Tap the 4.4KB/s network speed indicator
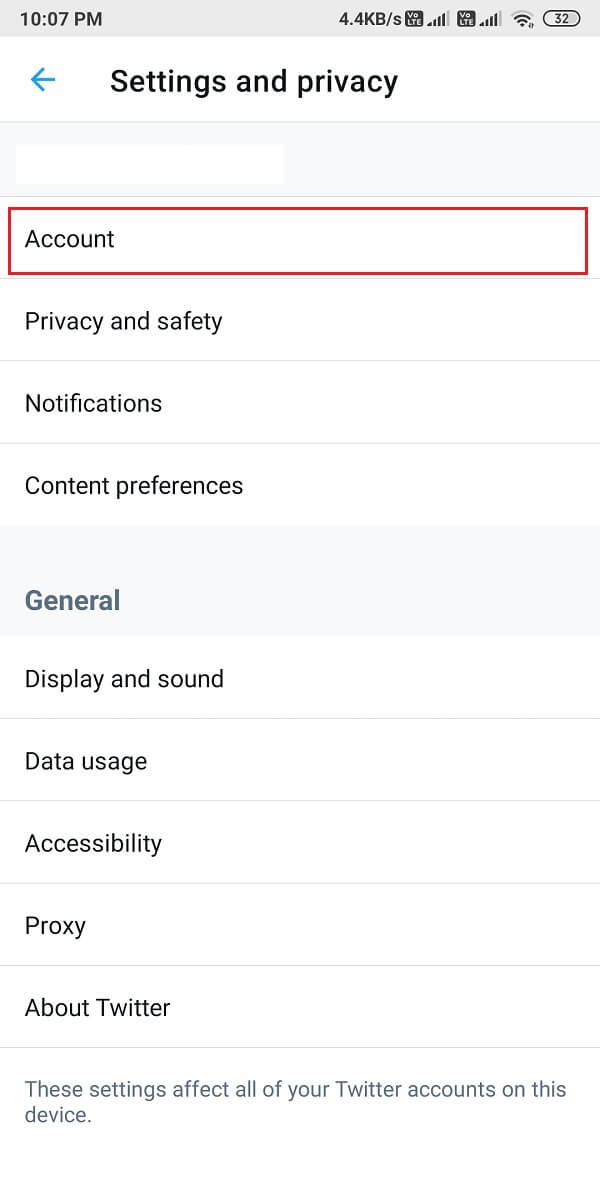This screenshot has height=1200, width=600. [372, 19]
